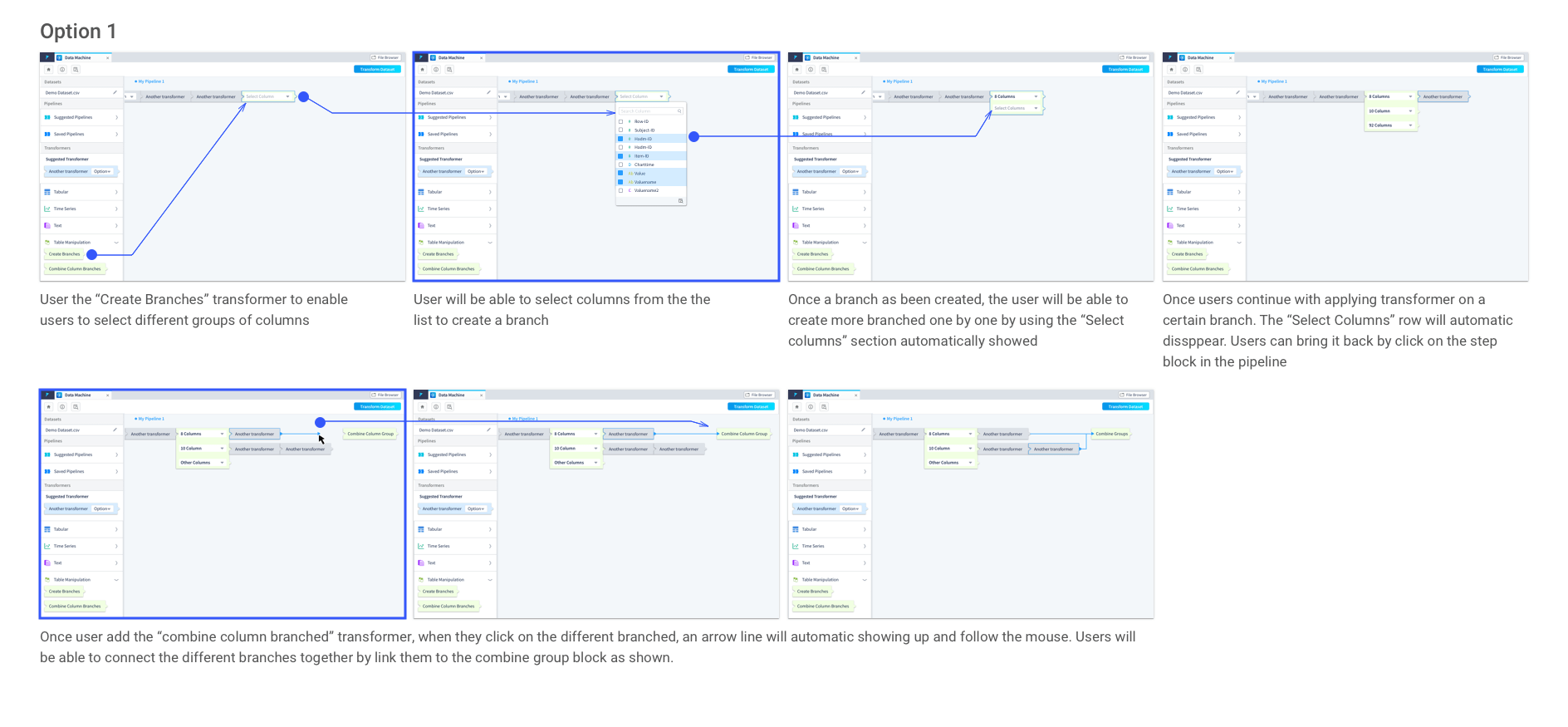Click the table icon at column popup footer
1568x727 pixels.
coord(680,200)
